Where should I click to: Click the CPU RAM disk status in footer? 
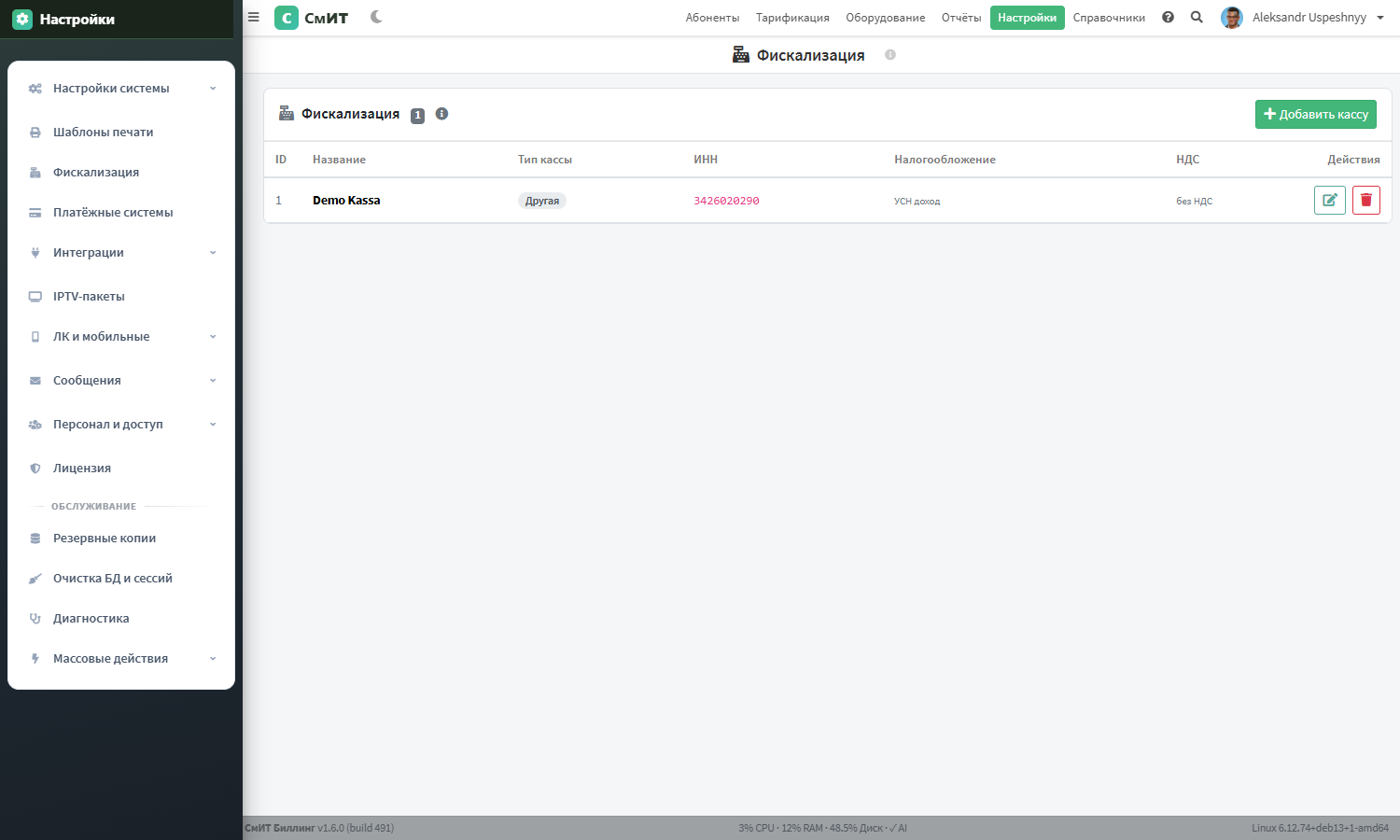click(x=822, y=828)
